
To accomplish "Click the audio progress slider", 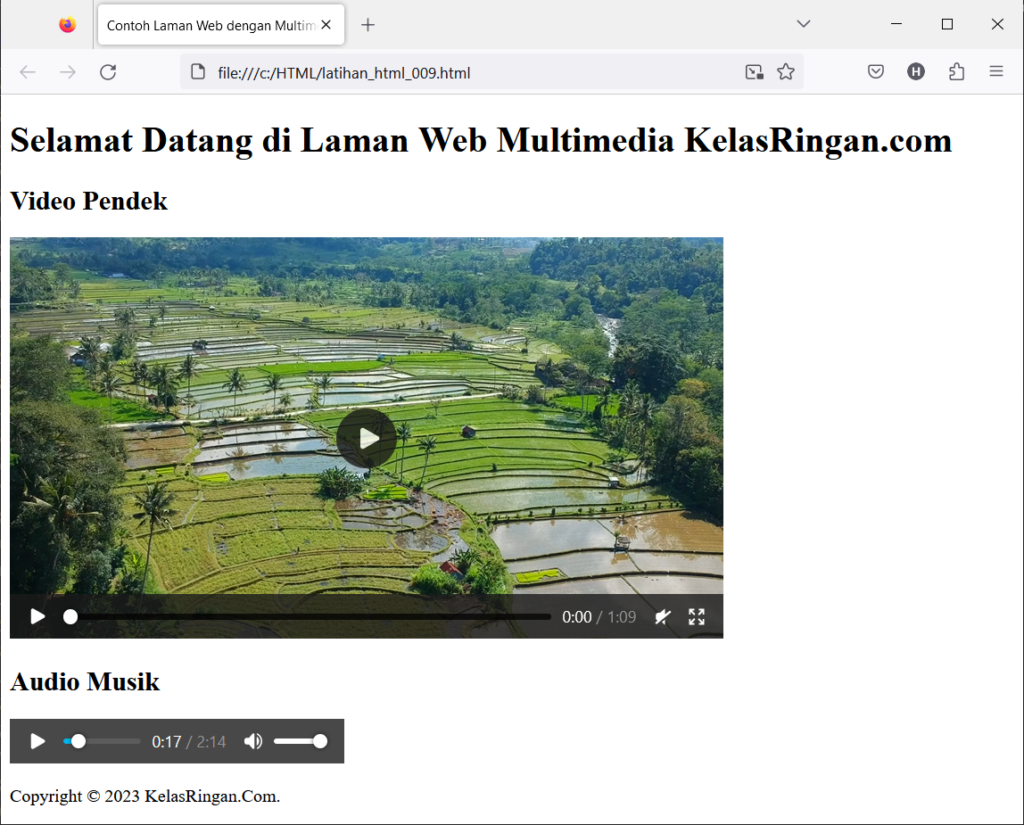I will (102, 741).
